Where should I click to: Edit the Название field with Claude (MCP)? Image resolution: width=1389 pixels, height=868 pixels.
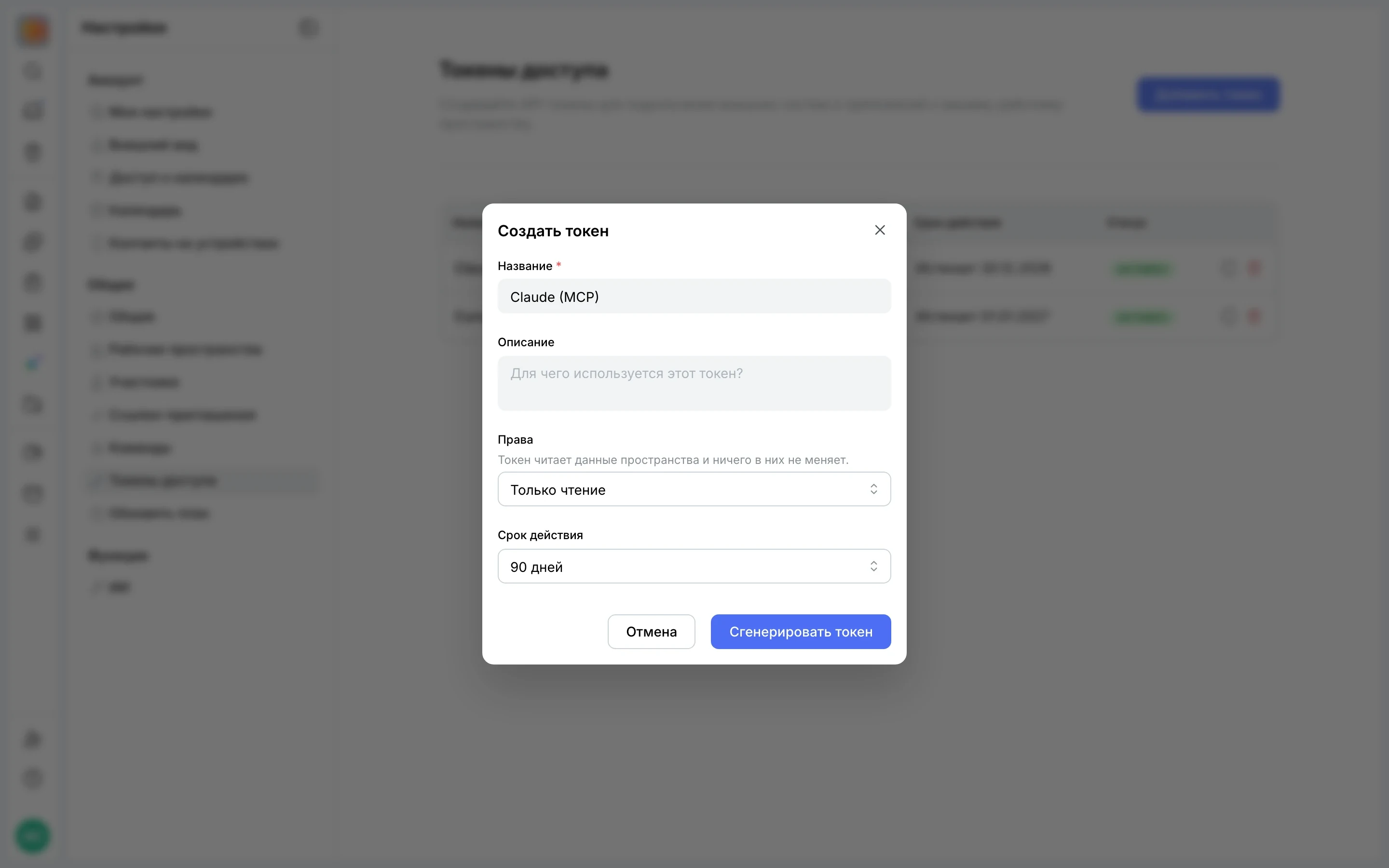694,296
